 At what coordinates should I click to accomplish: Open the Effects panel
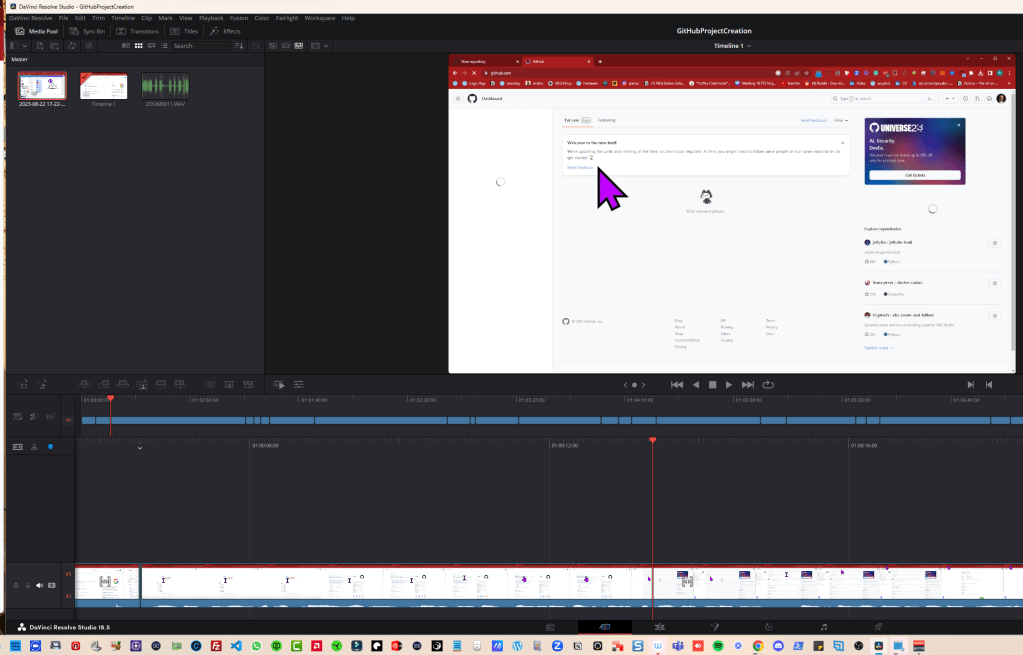pyautogui.click(x=225, y=31)
